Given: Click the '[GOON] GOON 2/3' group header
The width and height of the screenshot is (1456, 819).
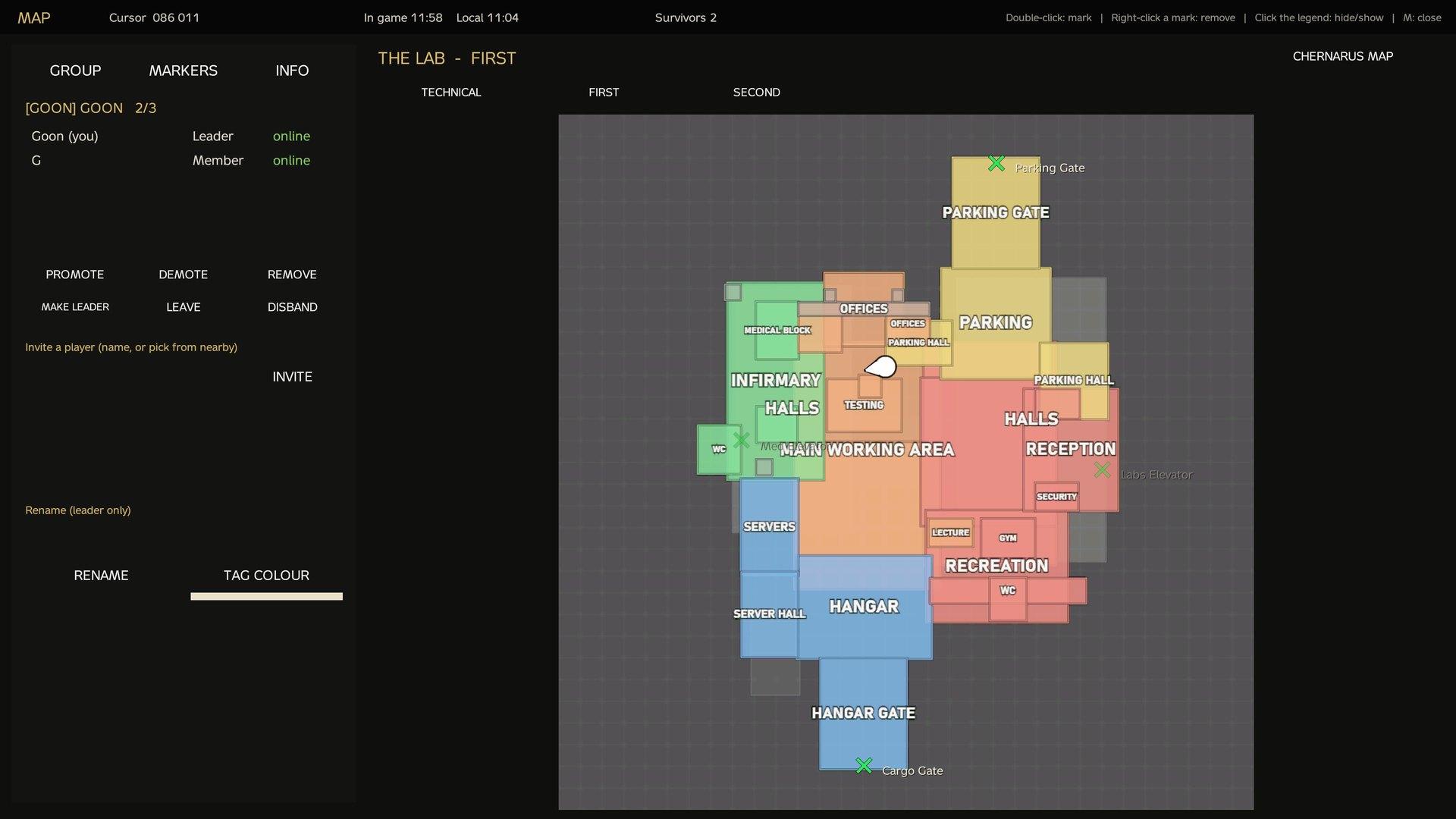Looking at the screenshot, I should tap(91, 108).
